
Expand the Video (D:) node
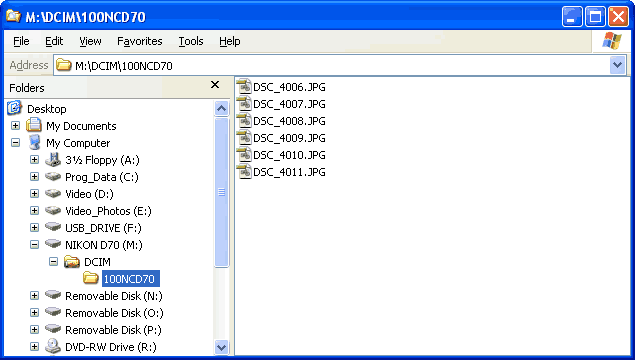click(x=34, y=194)
